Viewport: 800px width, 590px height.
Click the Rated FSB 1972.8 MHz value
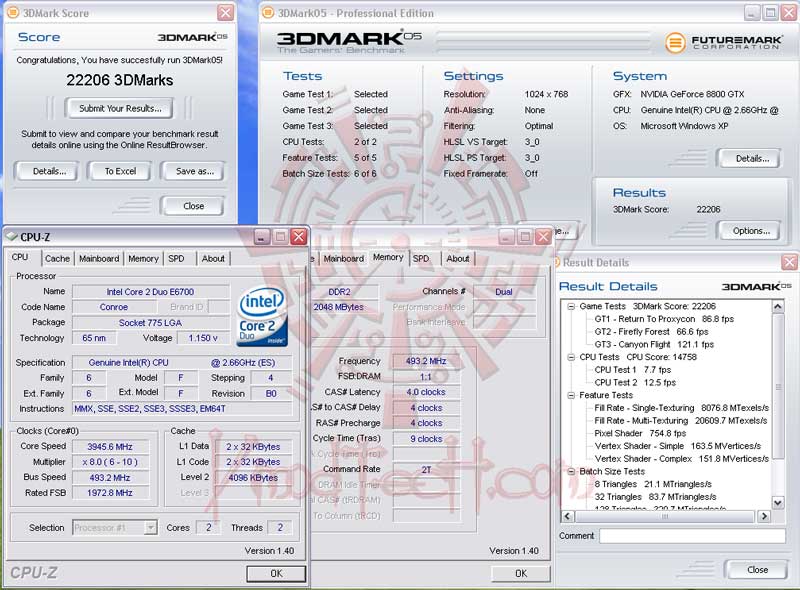[x=110, y=493]
